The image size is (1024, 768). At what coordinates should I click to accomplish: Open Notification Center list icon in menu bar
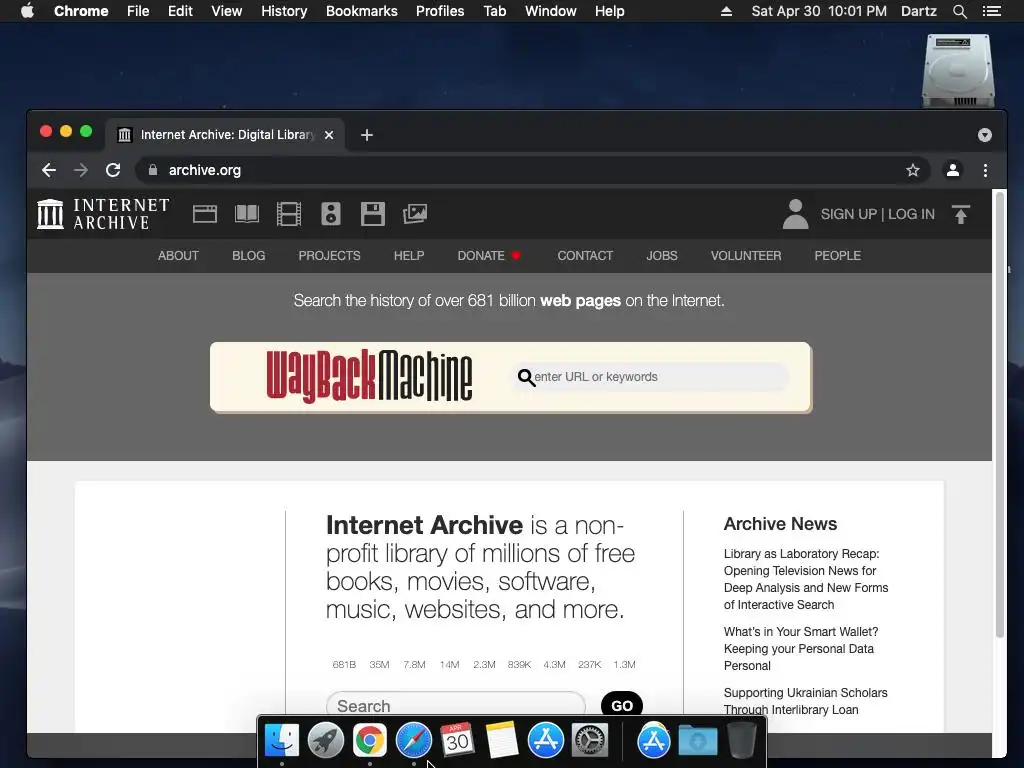coord(991,11)
